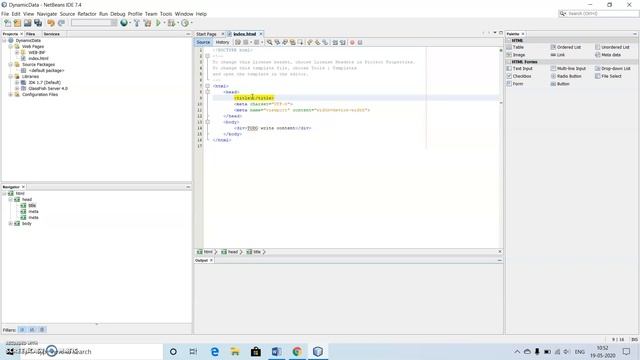Expand the WEB-INF folder node
This screenshot has width=640, height=360.
pyautogui.click(x=17, y=53)
